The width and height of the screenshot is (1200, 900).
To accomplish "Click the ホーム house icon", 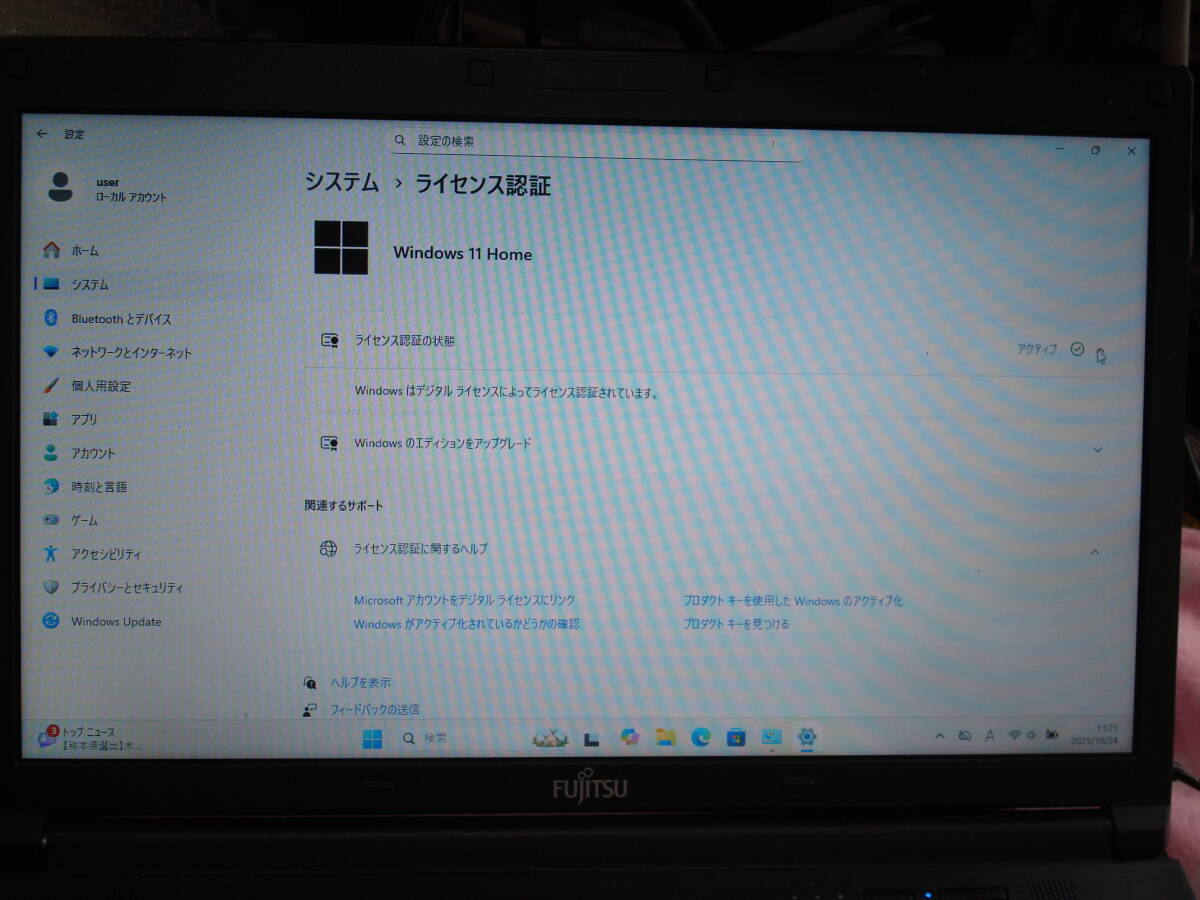I will click(52, 250).
